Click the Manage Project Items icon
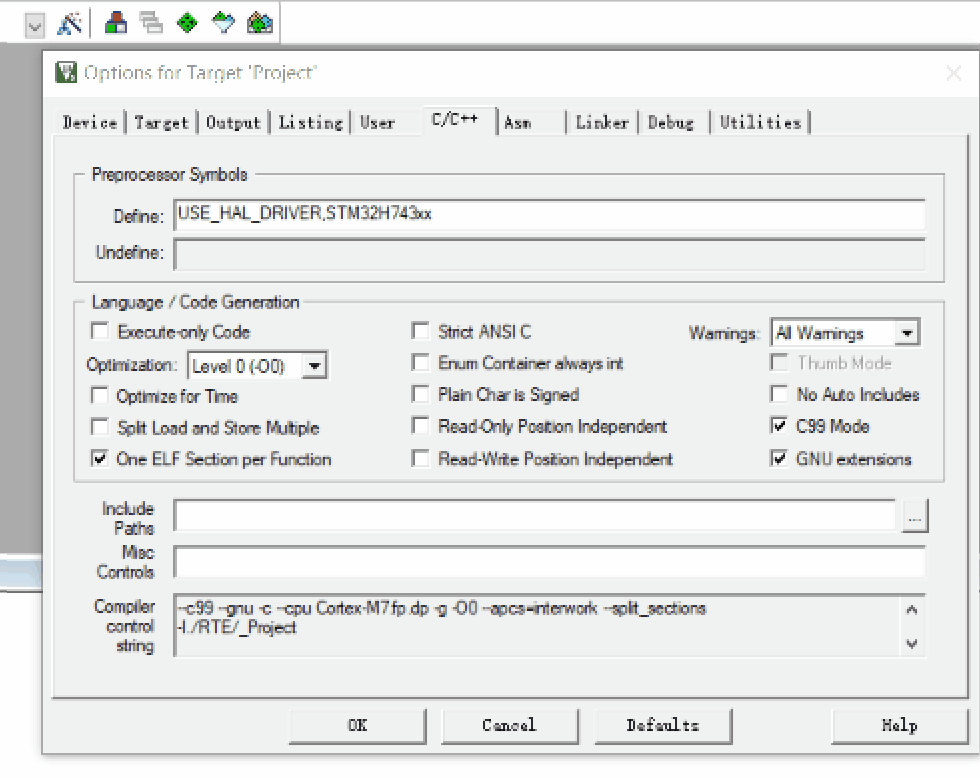This screenshot has width=980, height=778. click(x=116, y=24)
